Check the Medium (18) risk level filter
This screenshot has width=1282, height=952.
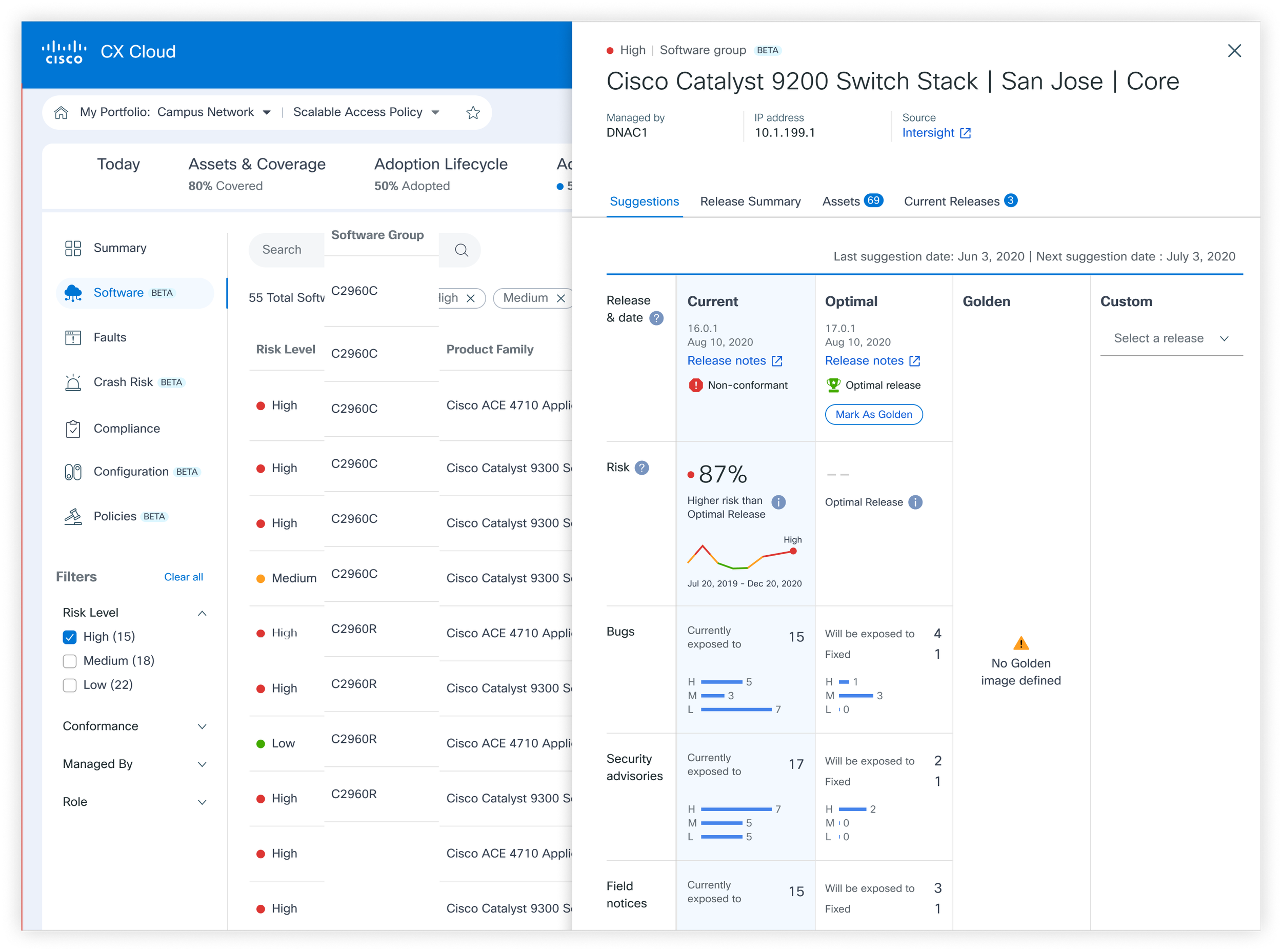(70, 661)
